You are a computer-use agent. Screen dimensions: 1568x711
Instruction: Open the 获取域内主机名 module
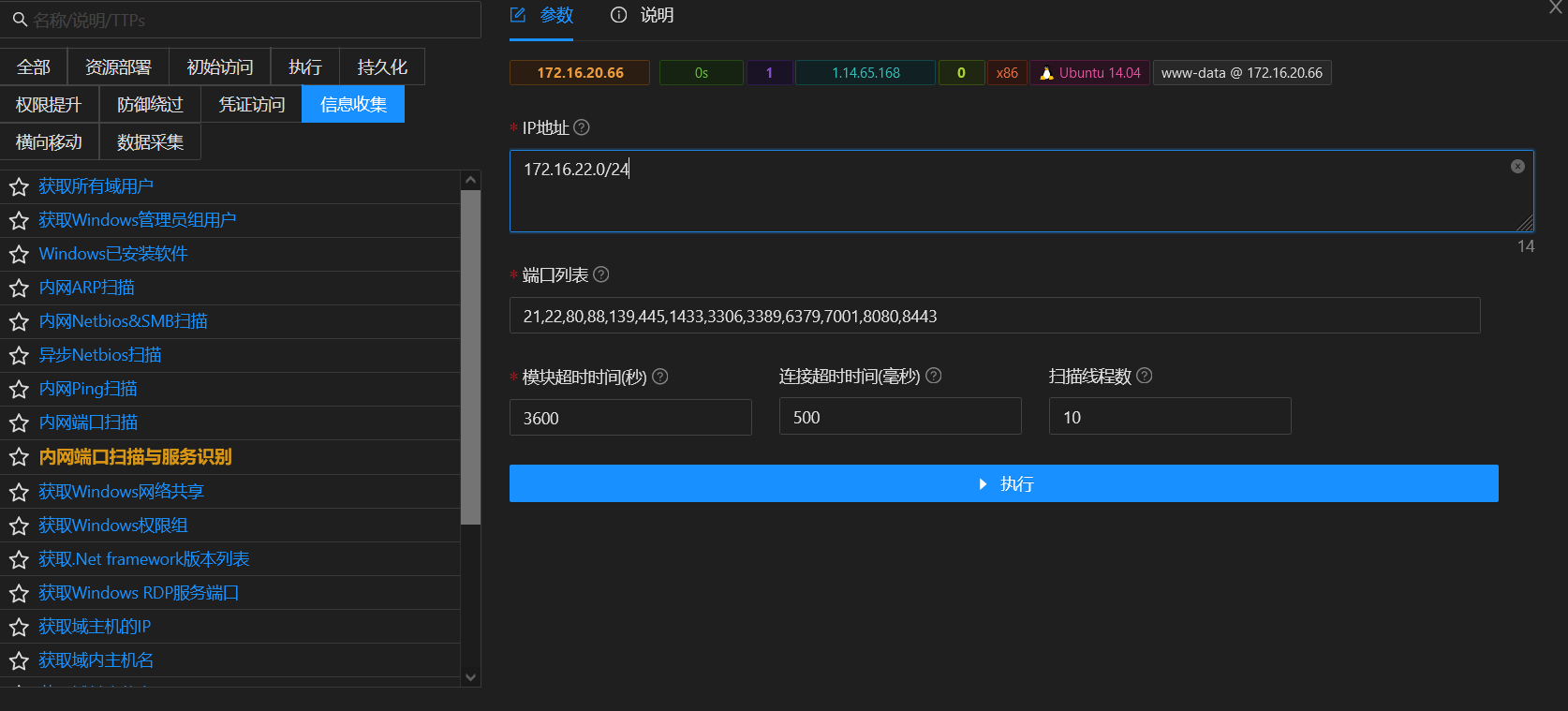[x=96, y=660]
